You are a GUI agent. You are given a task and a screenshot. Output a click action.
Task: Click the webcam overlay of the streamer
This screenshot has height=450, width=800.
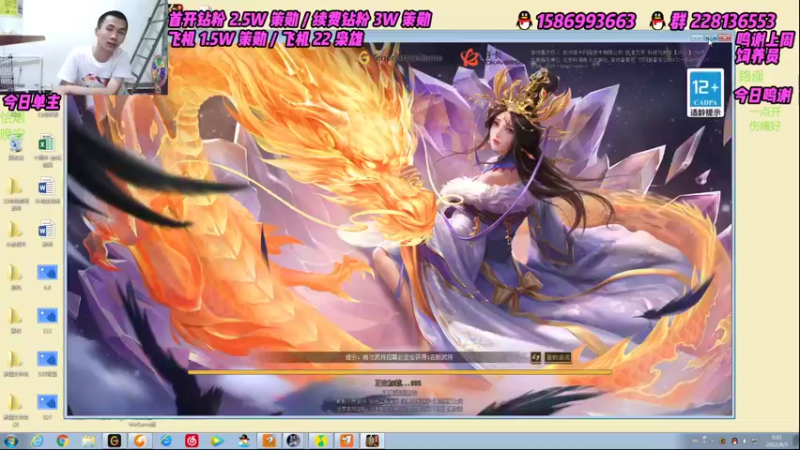[84, 47]
